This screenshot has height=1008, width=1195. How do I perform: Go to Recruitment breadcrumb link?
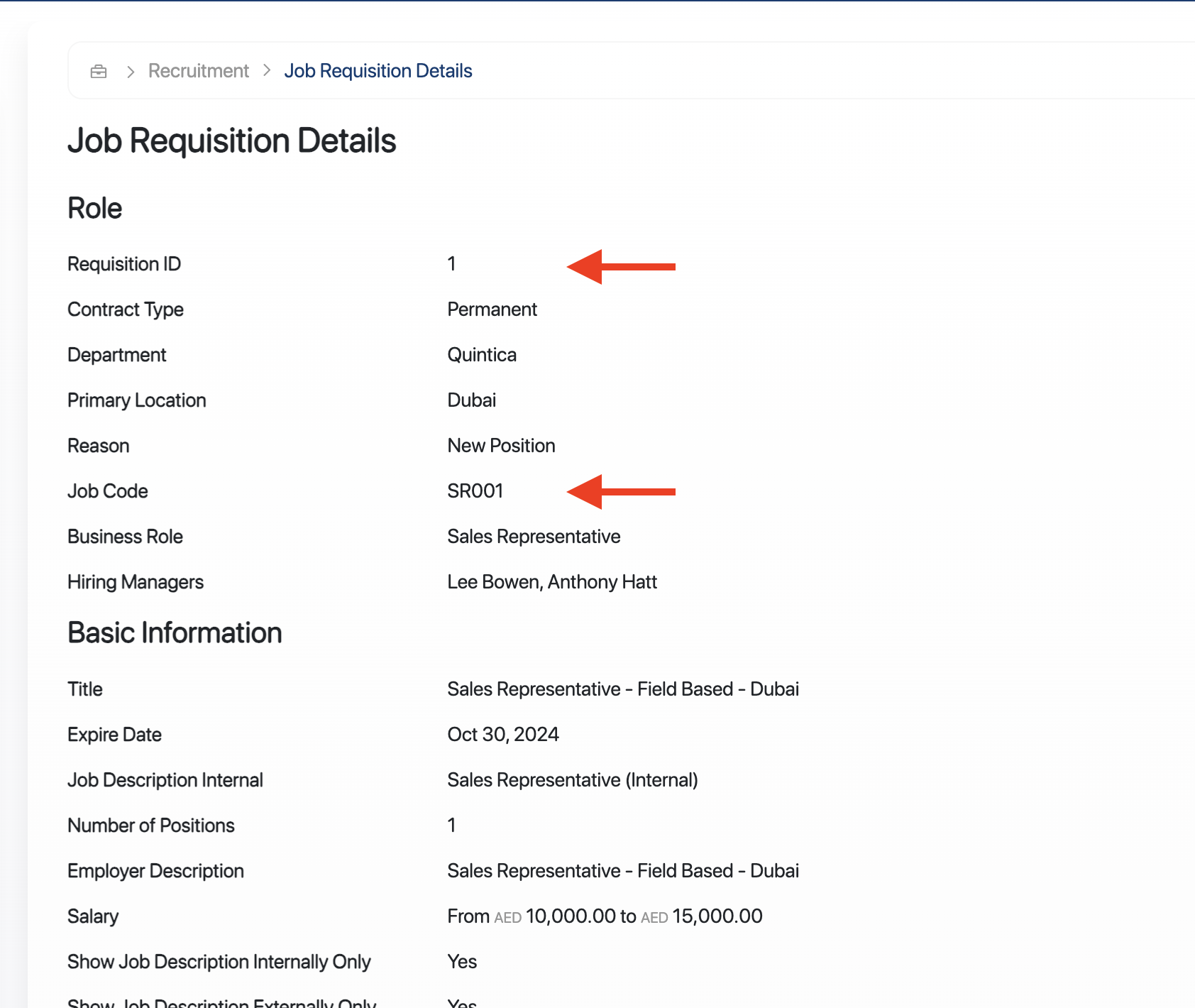(x=199, y=71)
